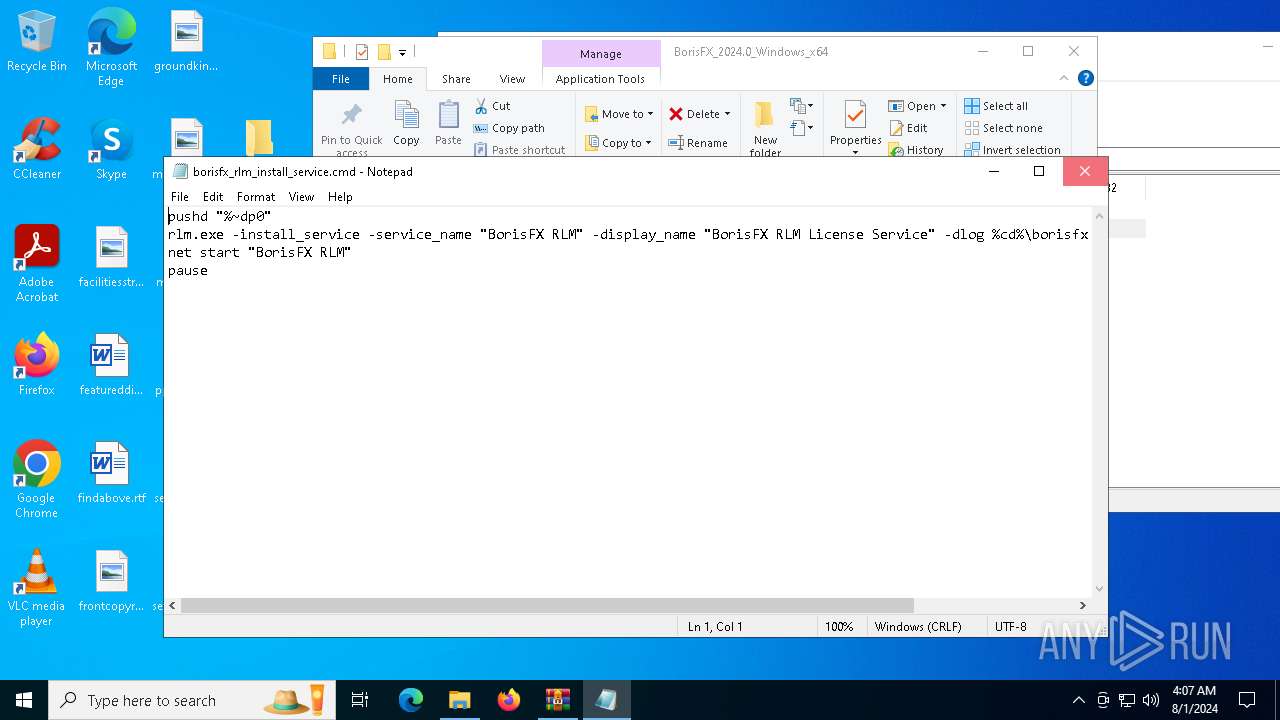Open the Application Tools tab

pos(600,79)
